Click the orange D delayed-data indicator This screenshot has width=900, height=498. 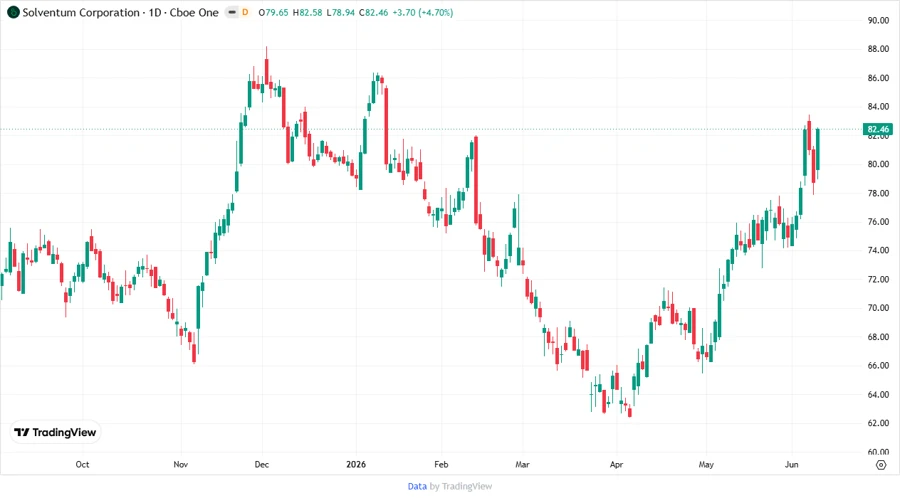coord(245,12)
